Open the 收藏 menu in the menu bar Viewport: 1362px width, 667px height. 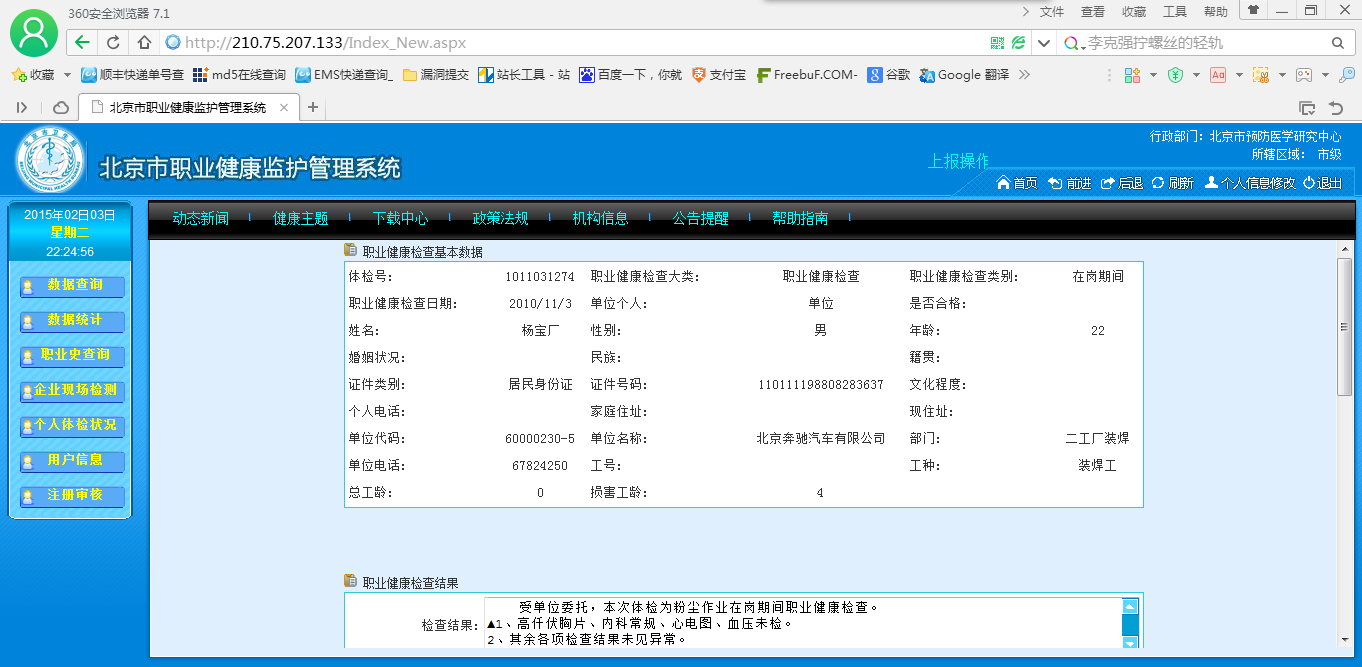click(1134, 12)
